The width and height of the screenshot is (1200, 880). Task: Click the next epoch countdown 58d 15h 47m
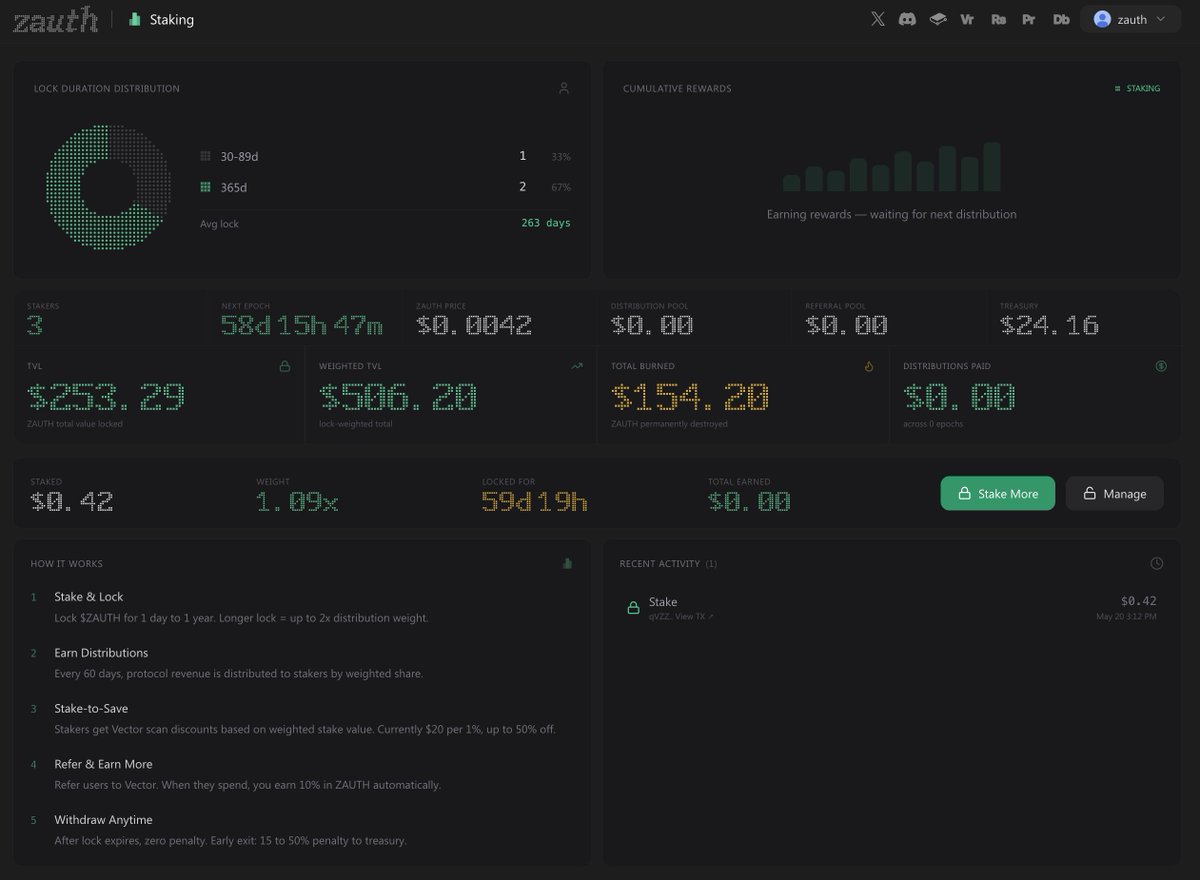click(x=302, y=326)
